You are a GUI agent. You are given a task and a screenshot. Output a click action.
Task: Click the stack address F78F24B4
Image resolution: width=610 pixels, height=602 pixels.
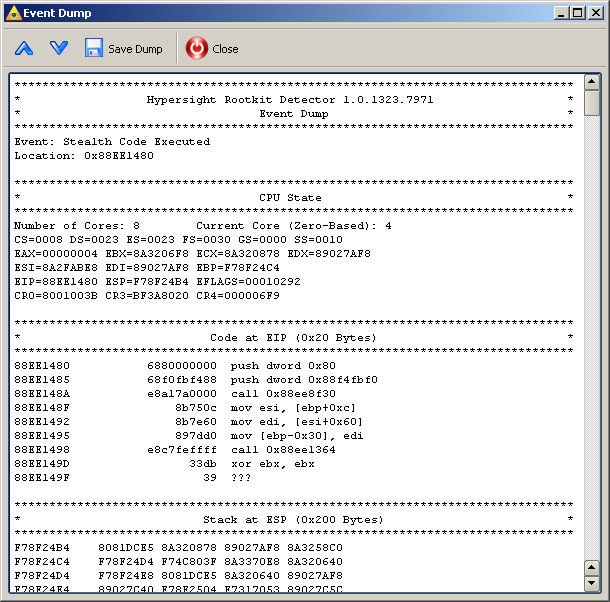click(x=42, y=548)
